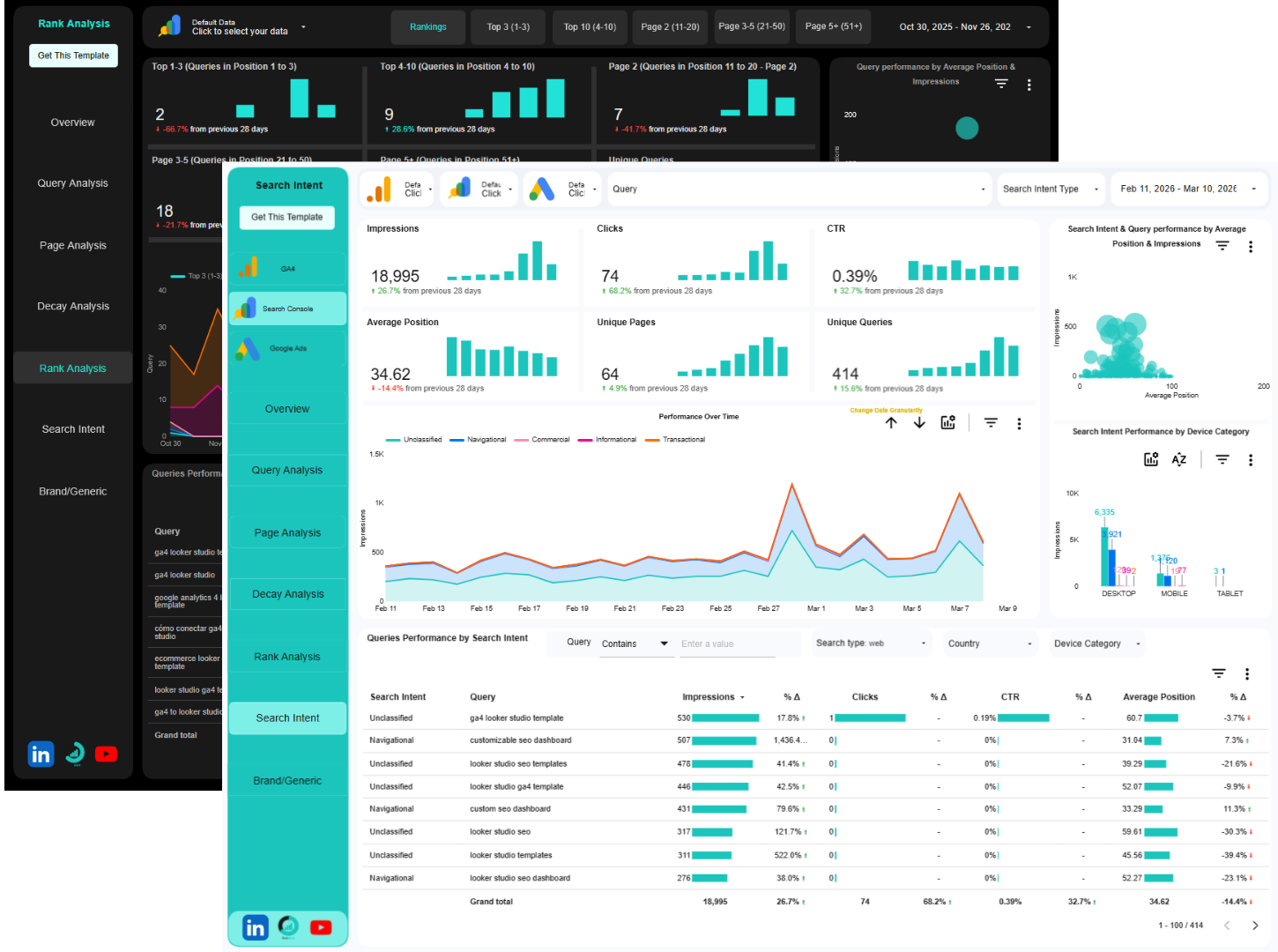Open the filter icon on the Performance Over Time chart

pyautogui.click(x=991, y=422)
